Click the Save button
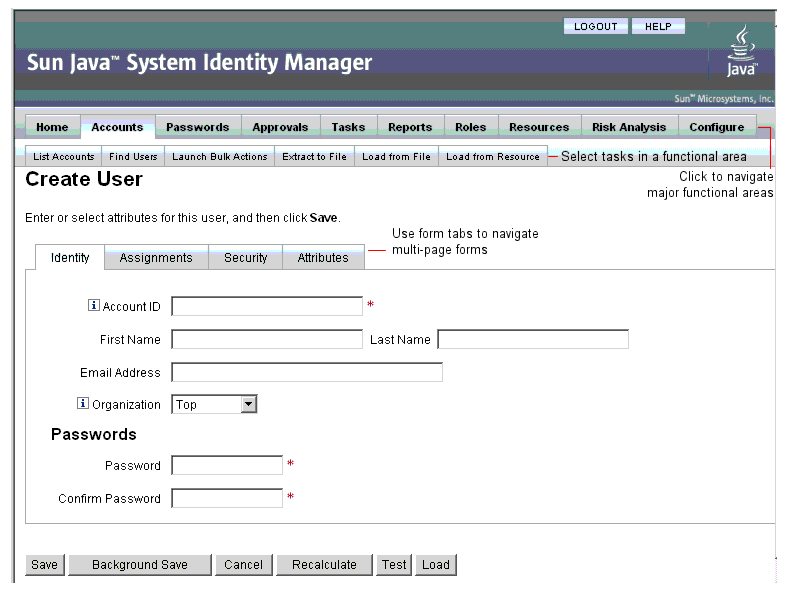The image size is (787, 594). pos(45,565)
